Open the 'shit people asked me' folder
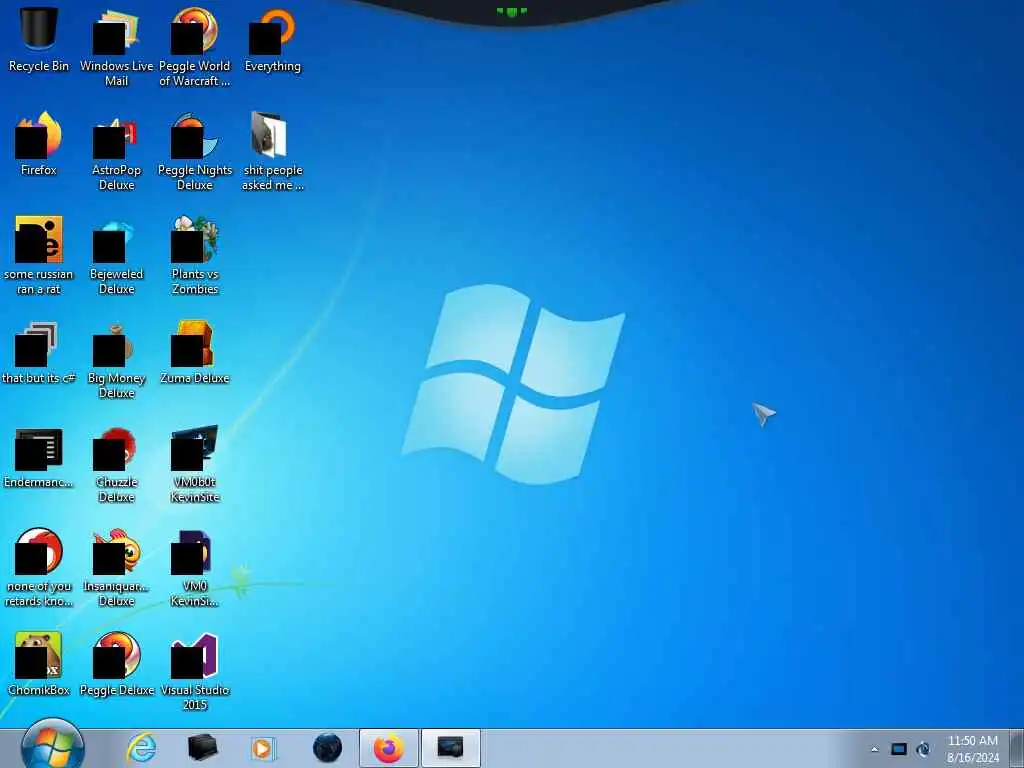 (x=272, y=150)
